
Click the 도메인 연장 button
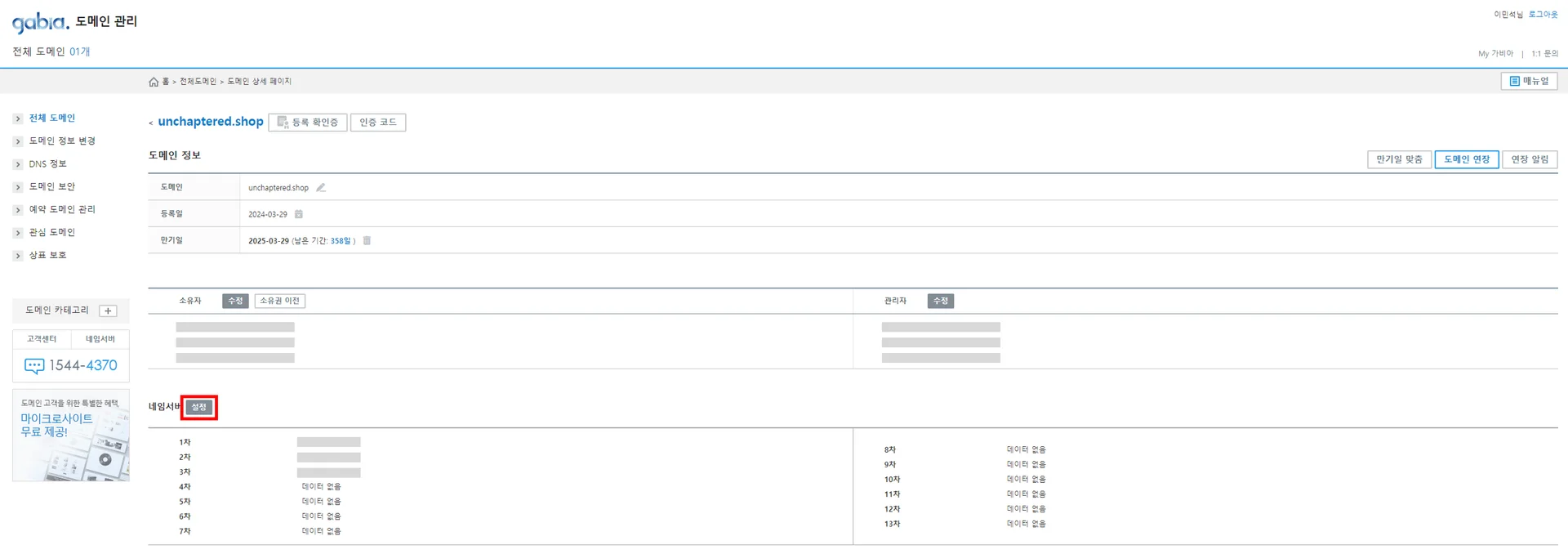(x=1467, y=159)
